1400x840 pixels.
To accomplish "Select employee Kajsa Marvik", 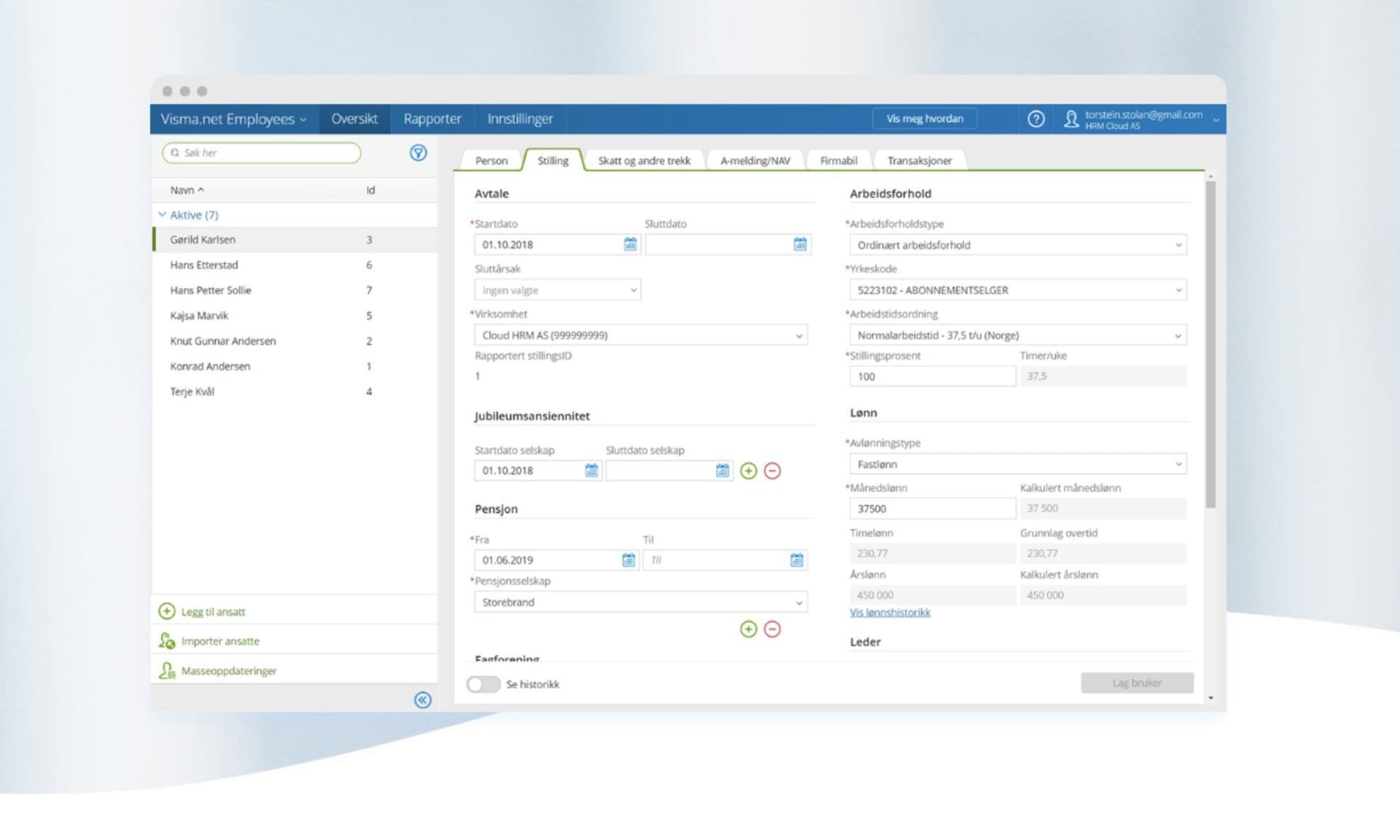I will tap(295, 316).
